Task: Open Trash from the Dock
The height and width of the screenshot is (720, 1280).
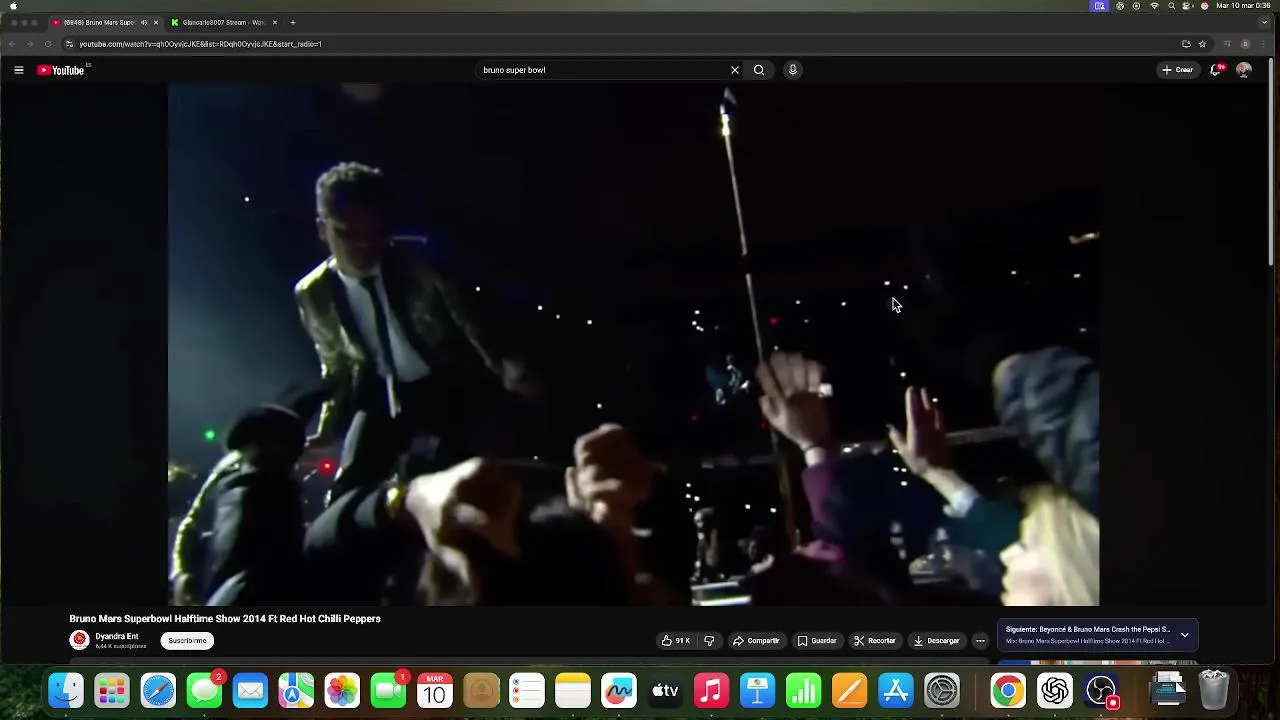Action: coord(1213,690)
